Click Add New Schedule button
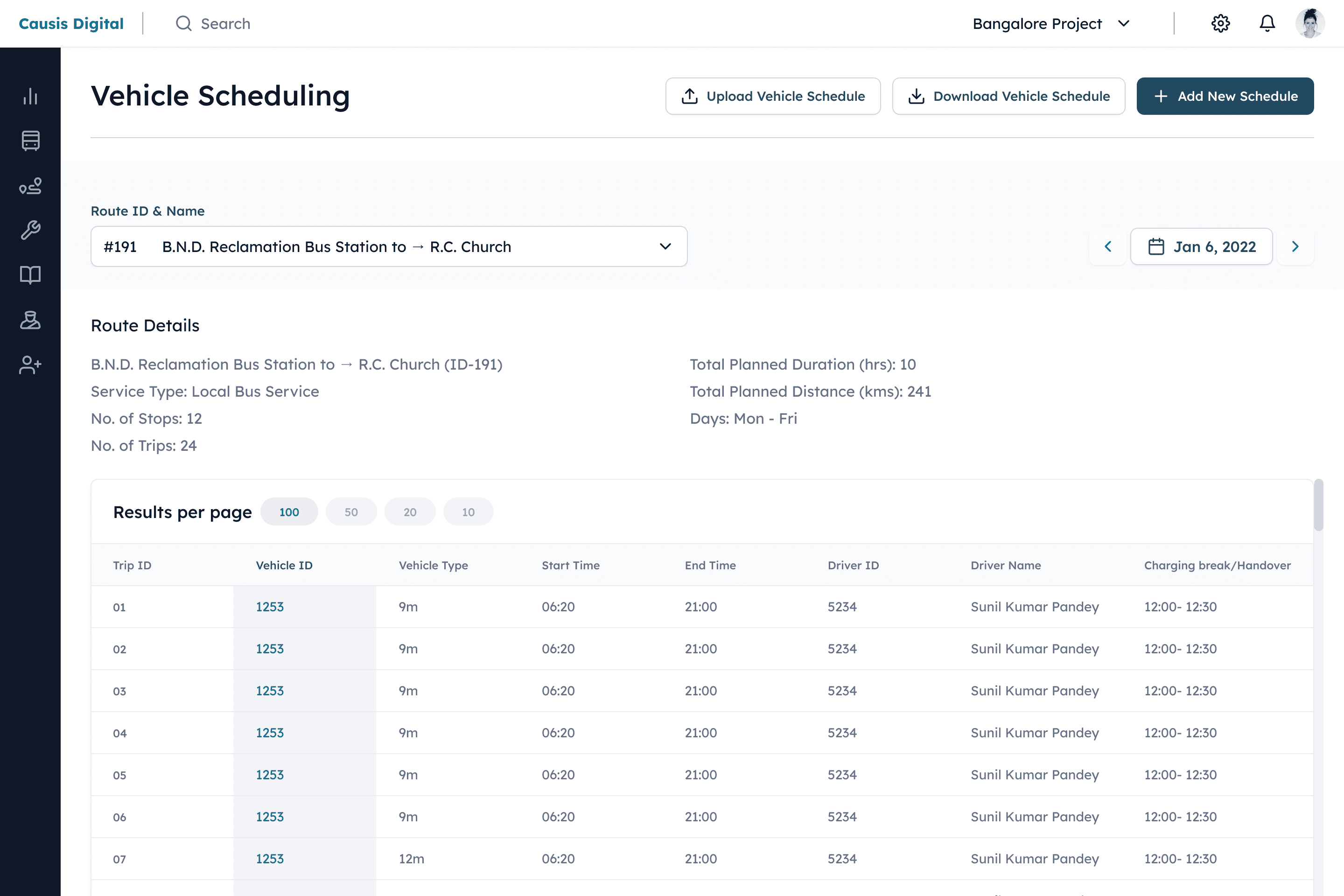Image resolution: width=1344 pixels, height=896 pixels. (1225, 96)
